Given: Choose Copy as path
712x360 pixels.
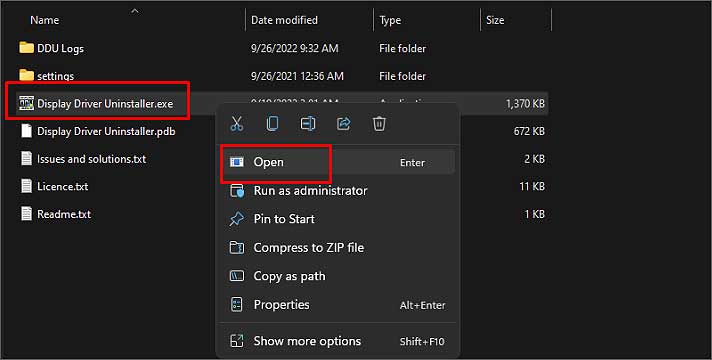Looking at the screenshot, I should click(x=338, y=276).
